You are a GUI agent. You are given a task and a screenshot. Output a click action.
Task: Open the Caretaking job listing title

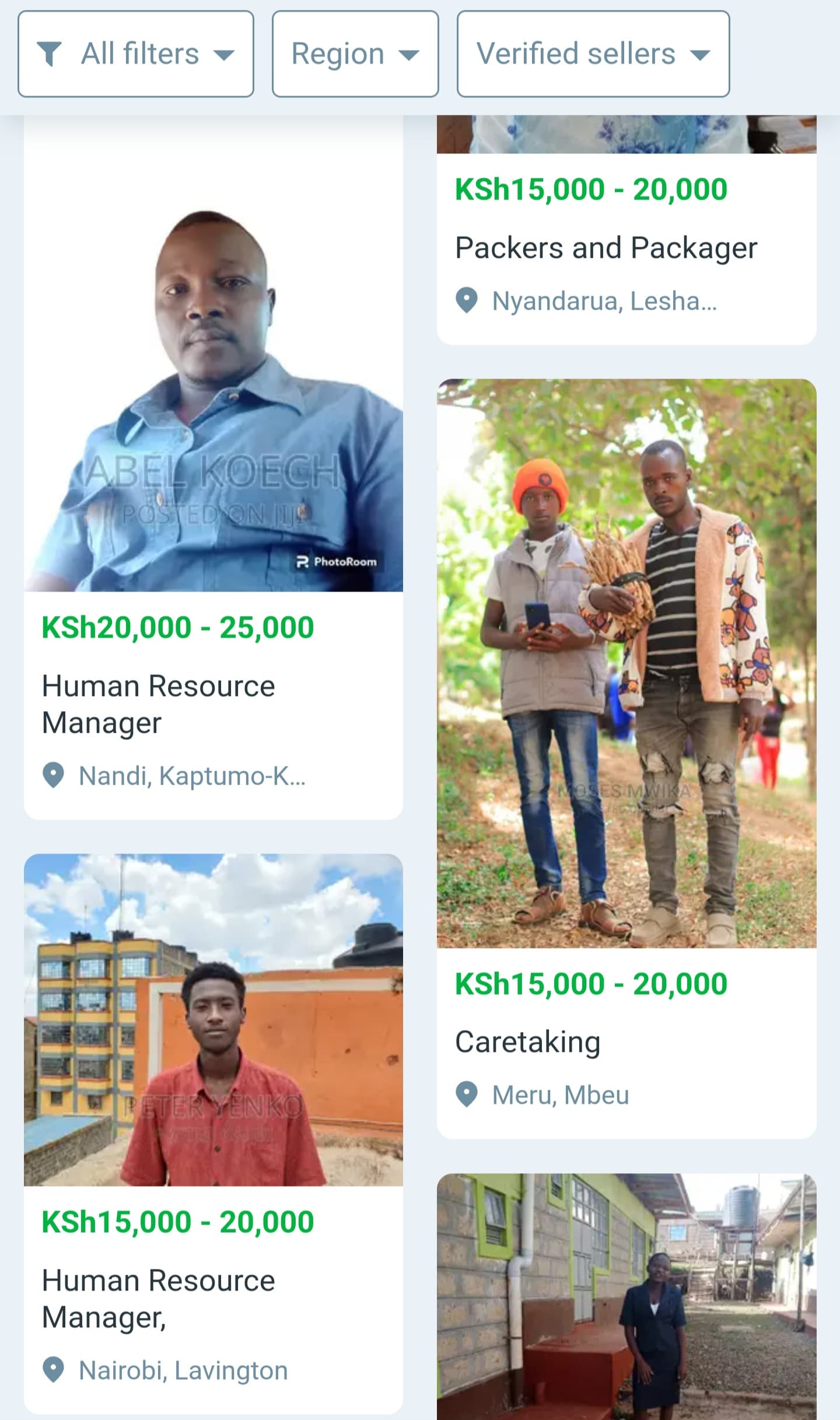[527, 1042]
